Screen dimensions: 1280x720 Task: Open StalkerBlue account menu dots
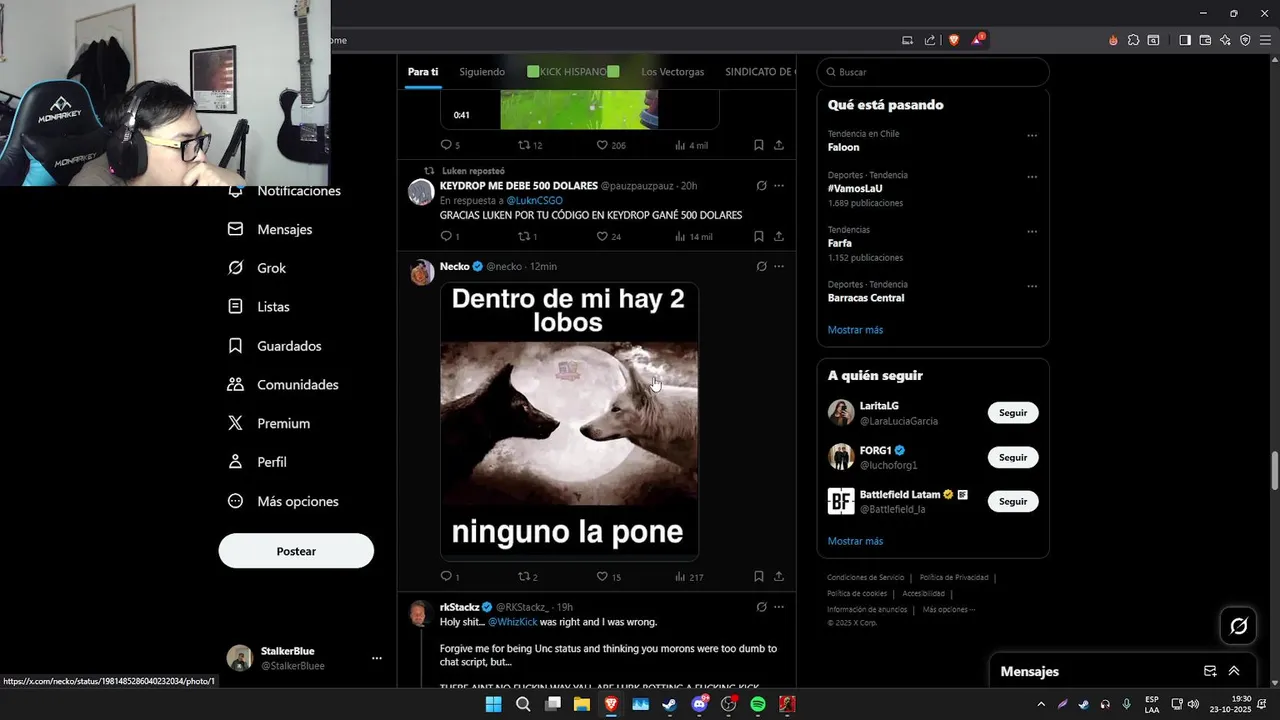377,658
